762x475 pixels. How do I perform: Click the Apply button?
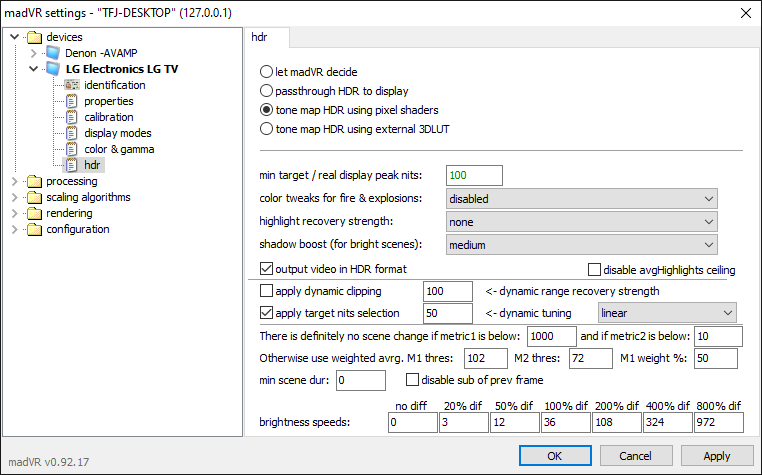coord(717,456)
